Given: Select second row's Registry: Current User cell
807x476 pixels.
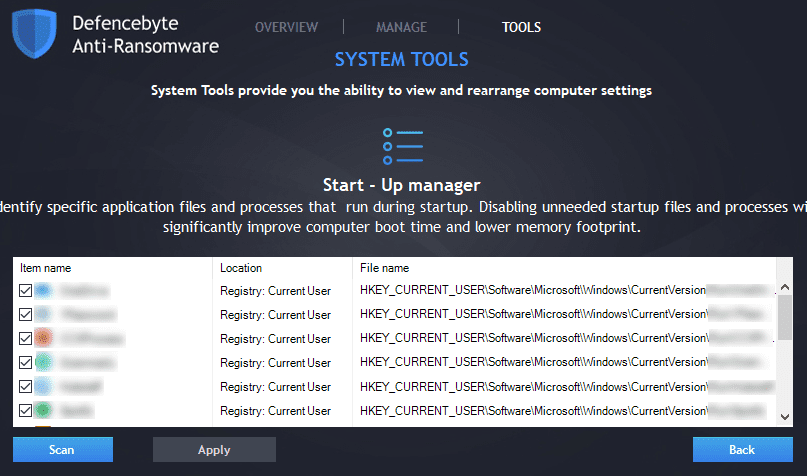Looking at the screenshot, I should point(275,314).
